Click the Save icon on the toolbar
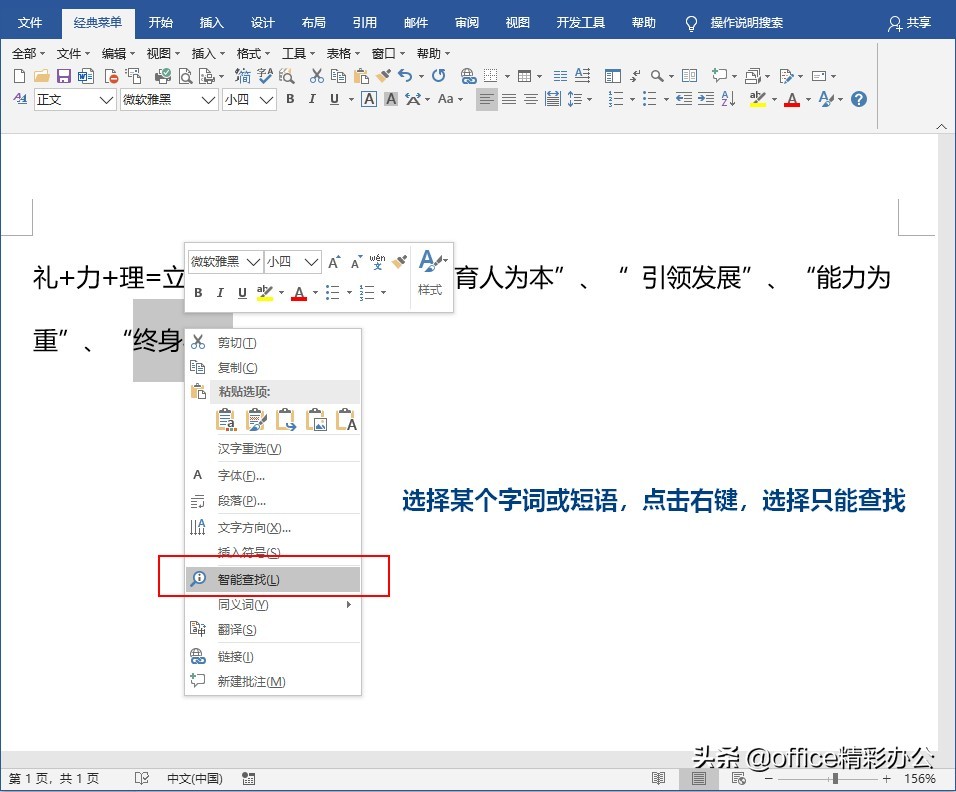 pos(62,75)
